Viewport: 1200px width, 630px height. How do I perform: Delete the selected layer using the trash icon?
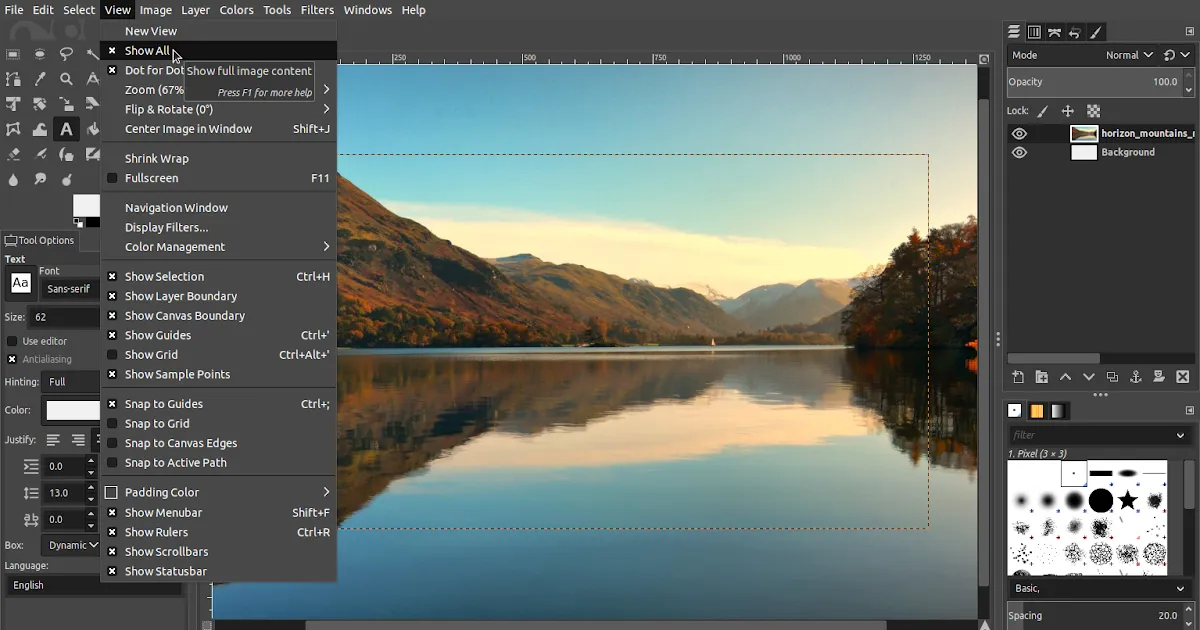(1183, 377)
